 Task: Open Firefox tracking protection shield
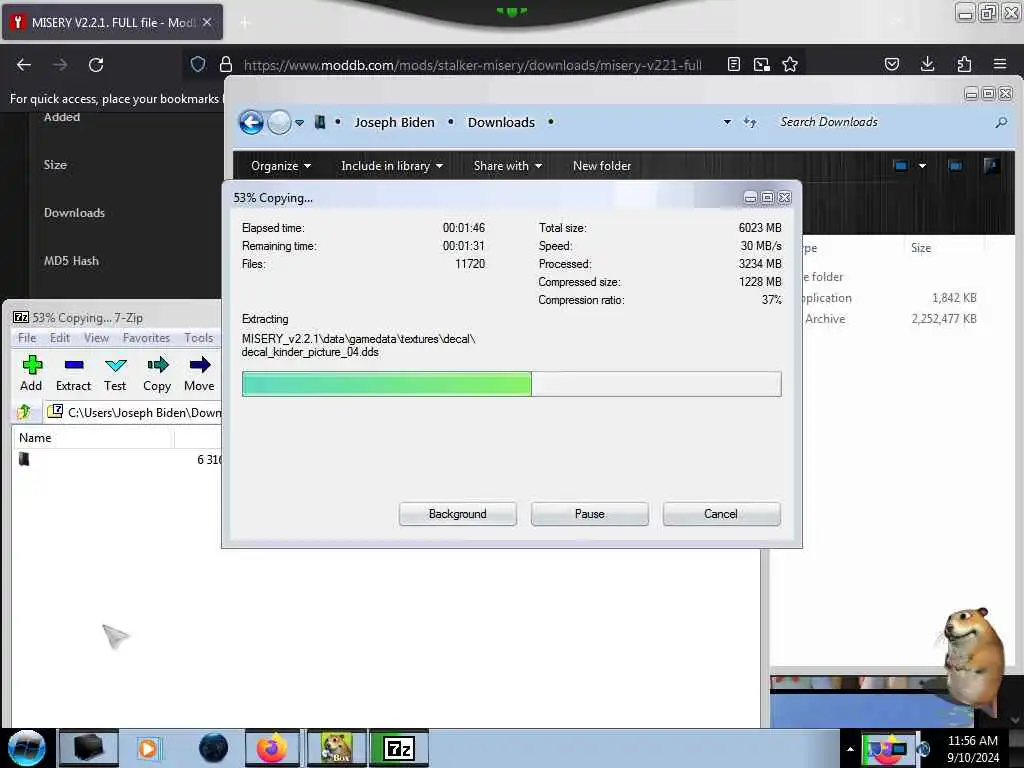click(198, 64)
